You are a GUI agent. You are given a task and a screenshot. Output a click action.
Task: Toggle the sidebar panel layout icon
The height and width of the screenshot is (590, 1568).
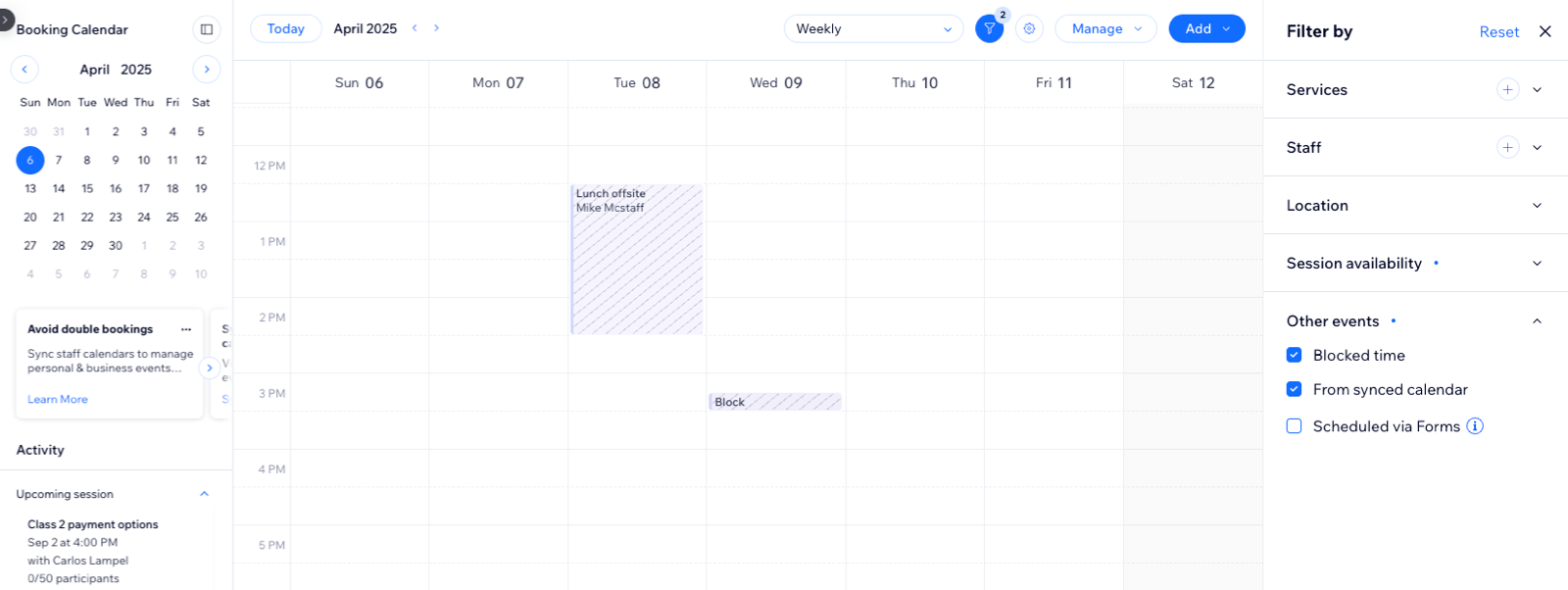point(206,29)
